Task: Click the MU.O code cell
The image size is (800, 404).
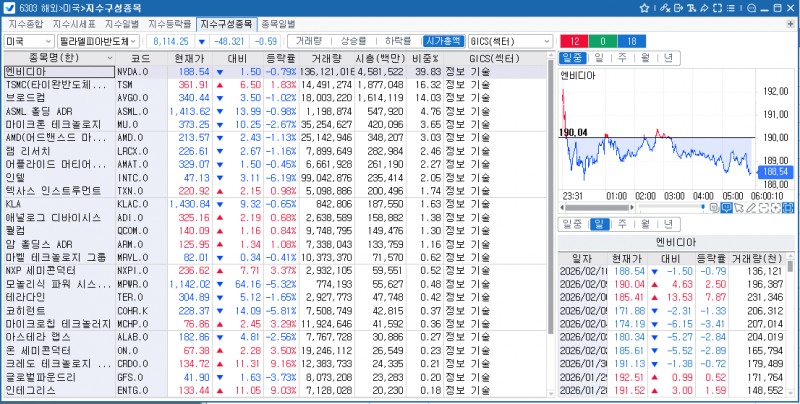Action: (x=141, y=124)
